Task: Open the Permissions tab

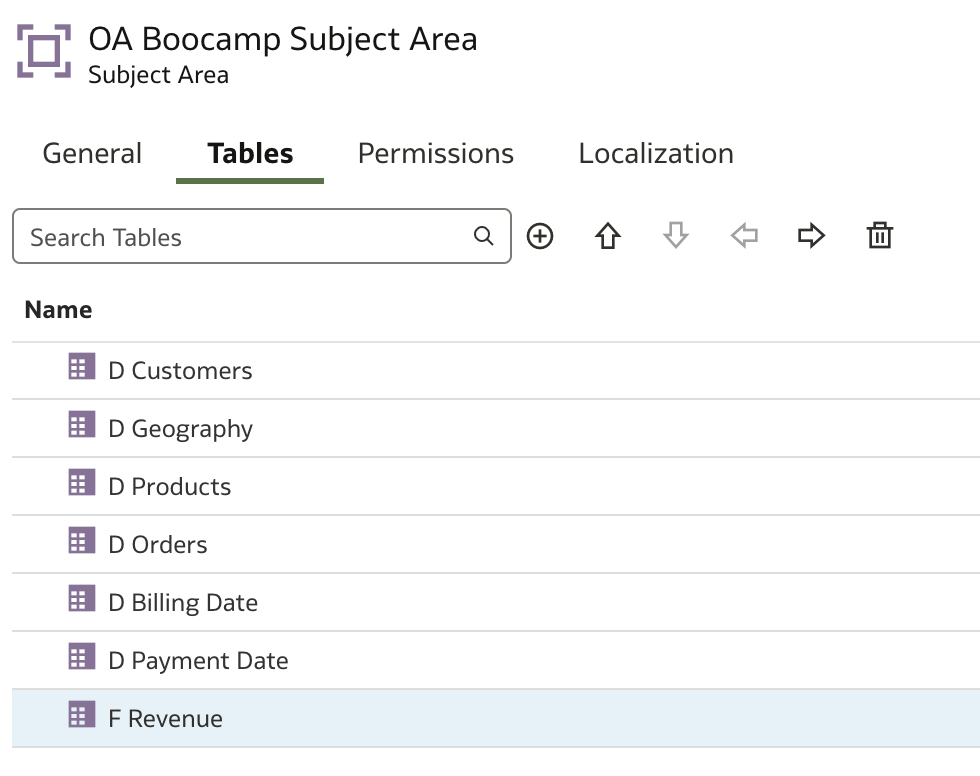Action: pyautogui.click(x=436, y=154)
